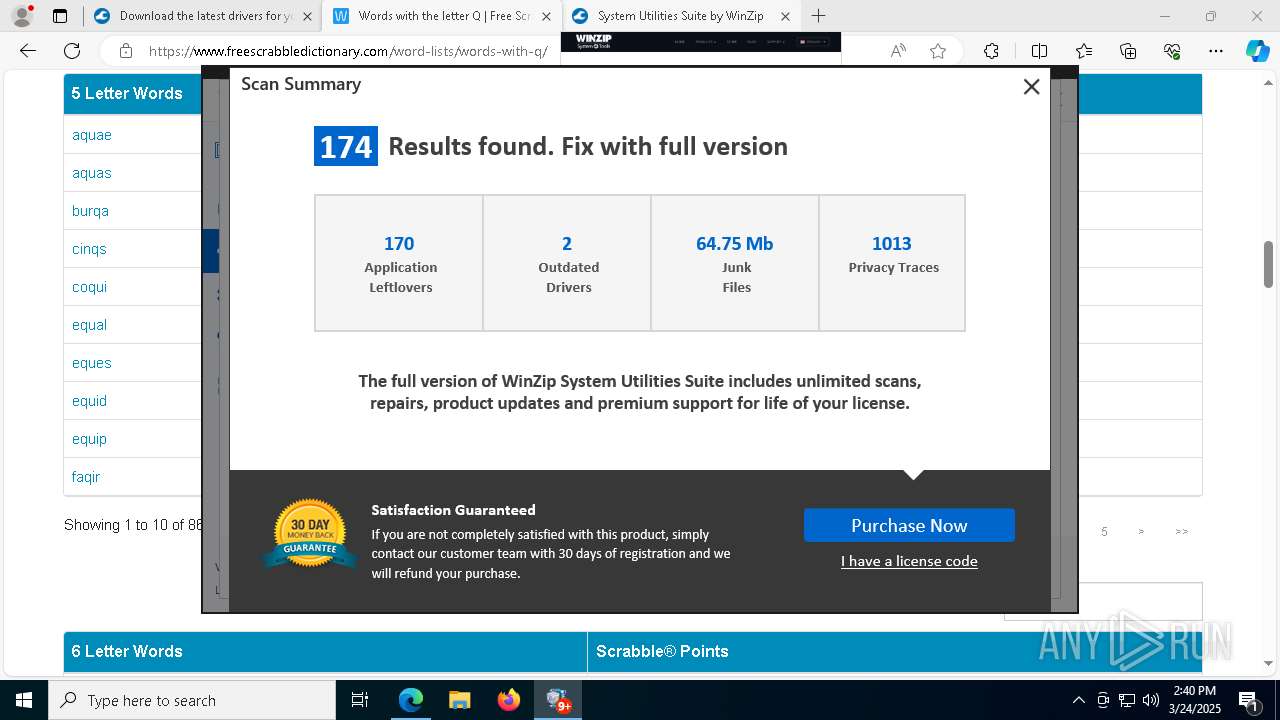
Task: Click the 30 Day Money Back Guarantee badge
Action: tap(310, 533)
